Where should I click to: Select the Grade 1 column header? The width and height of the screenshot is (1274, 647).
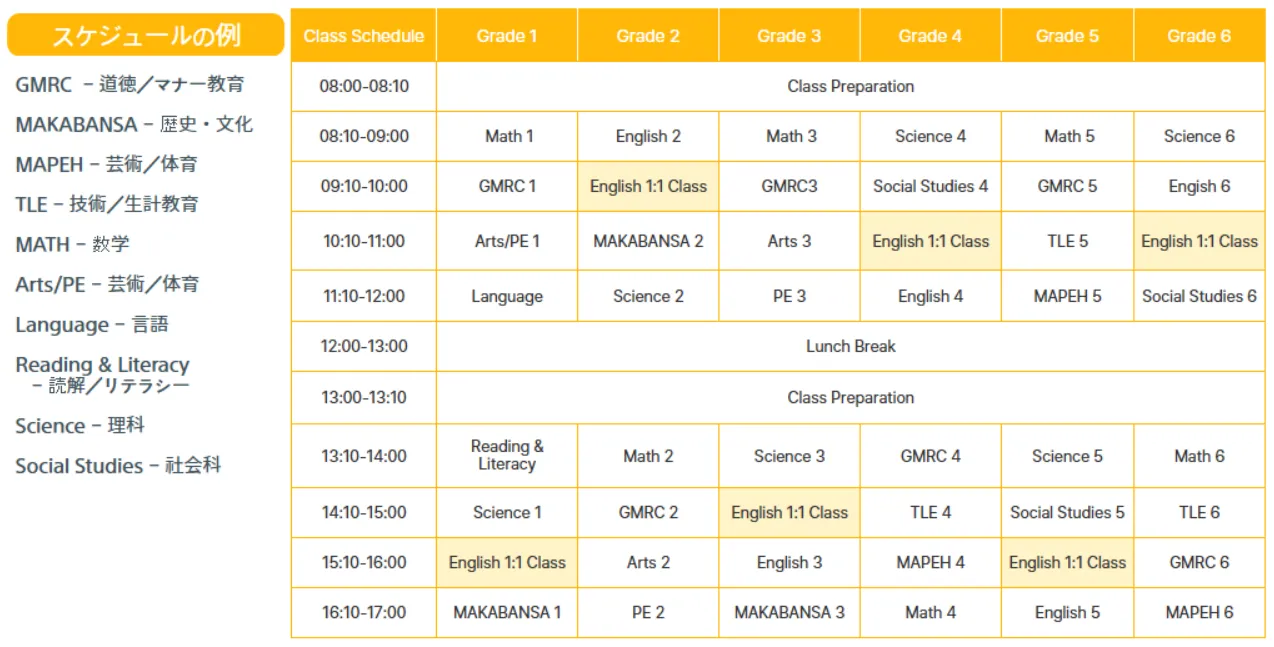(x=507, y=36)
